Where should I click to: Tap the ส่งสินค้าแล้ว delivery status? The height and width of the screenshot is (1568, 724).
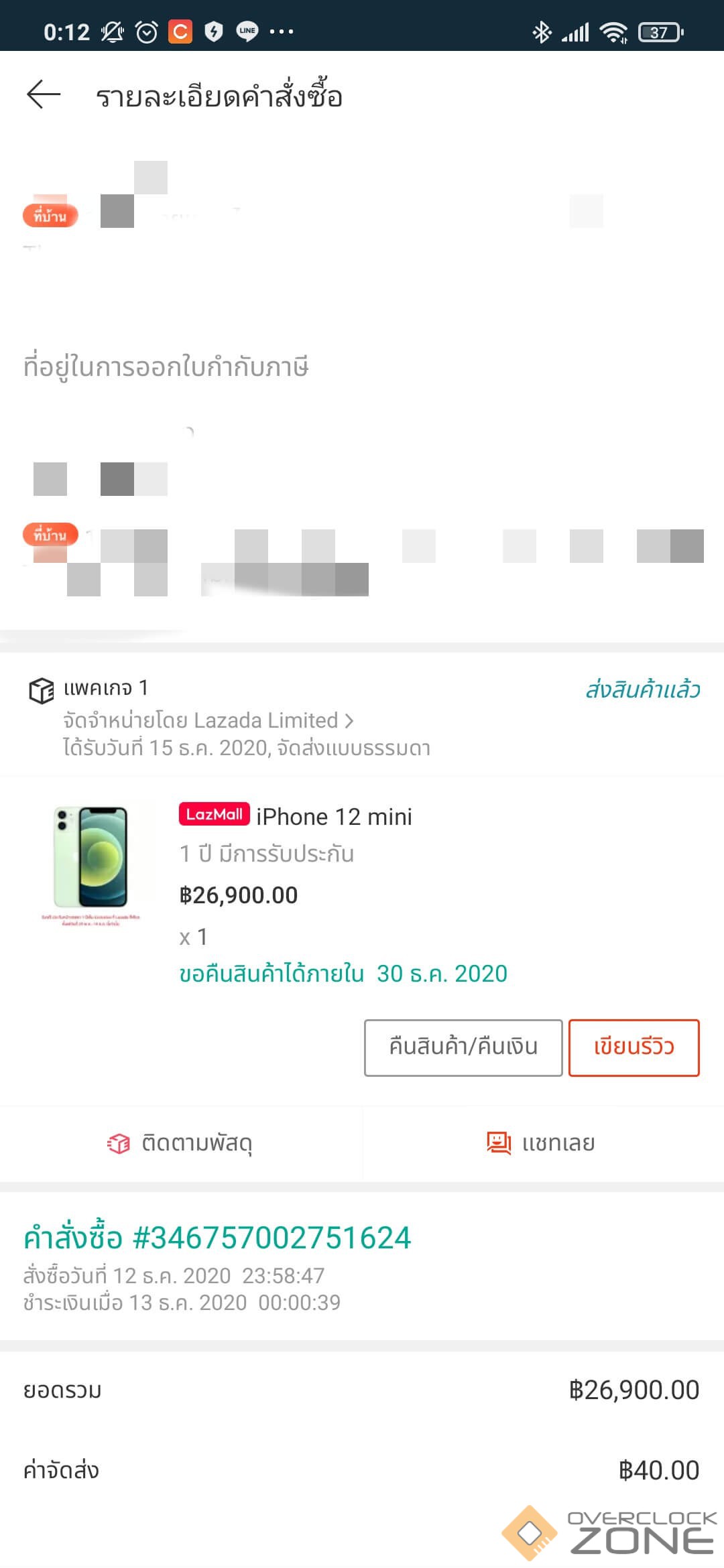click(642, 690)
